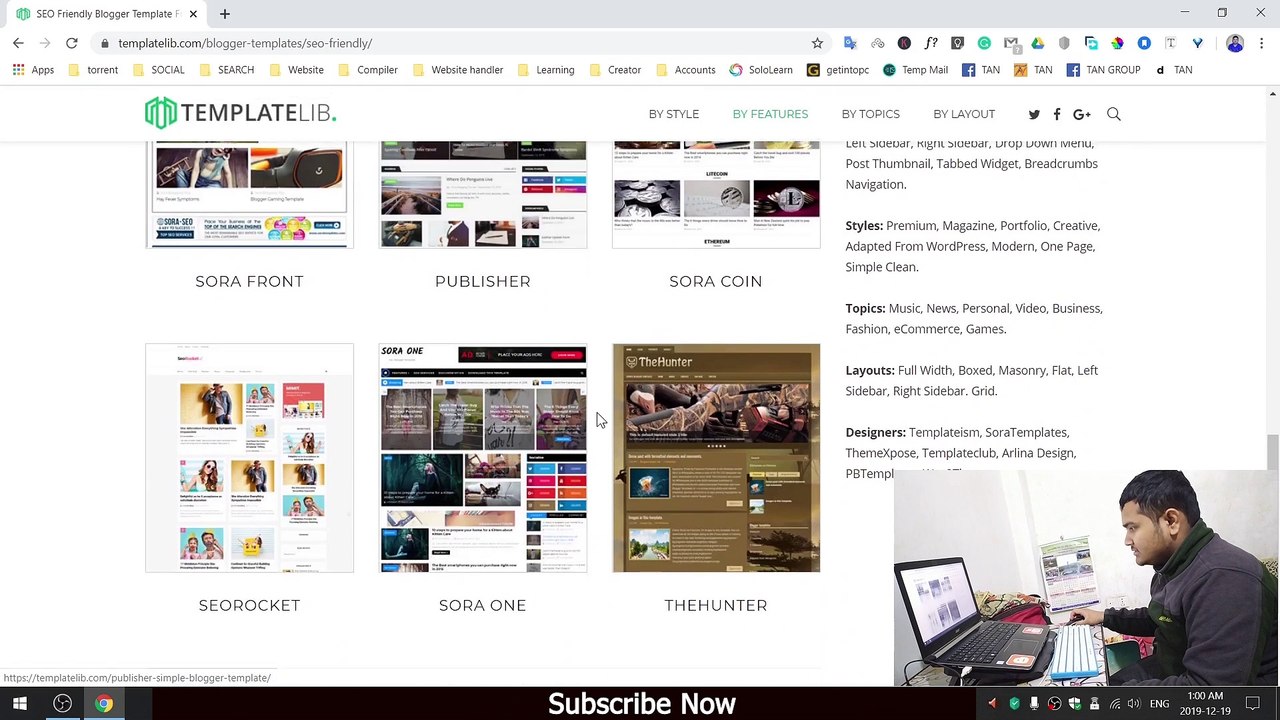Open TemplateLib Google Plus icon
The height and width of the screenshot is (720, 1280).
[1082, 114]
